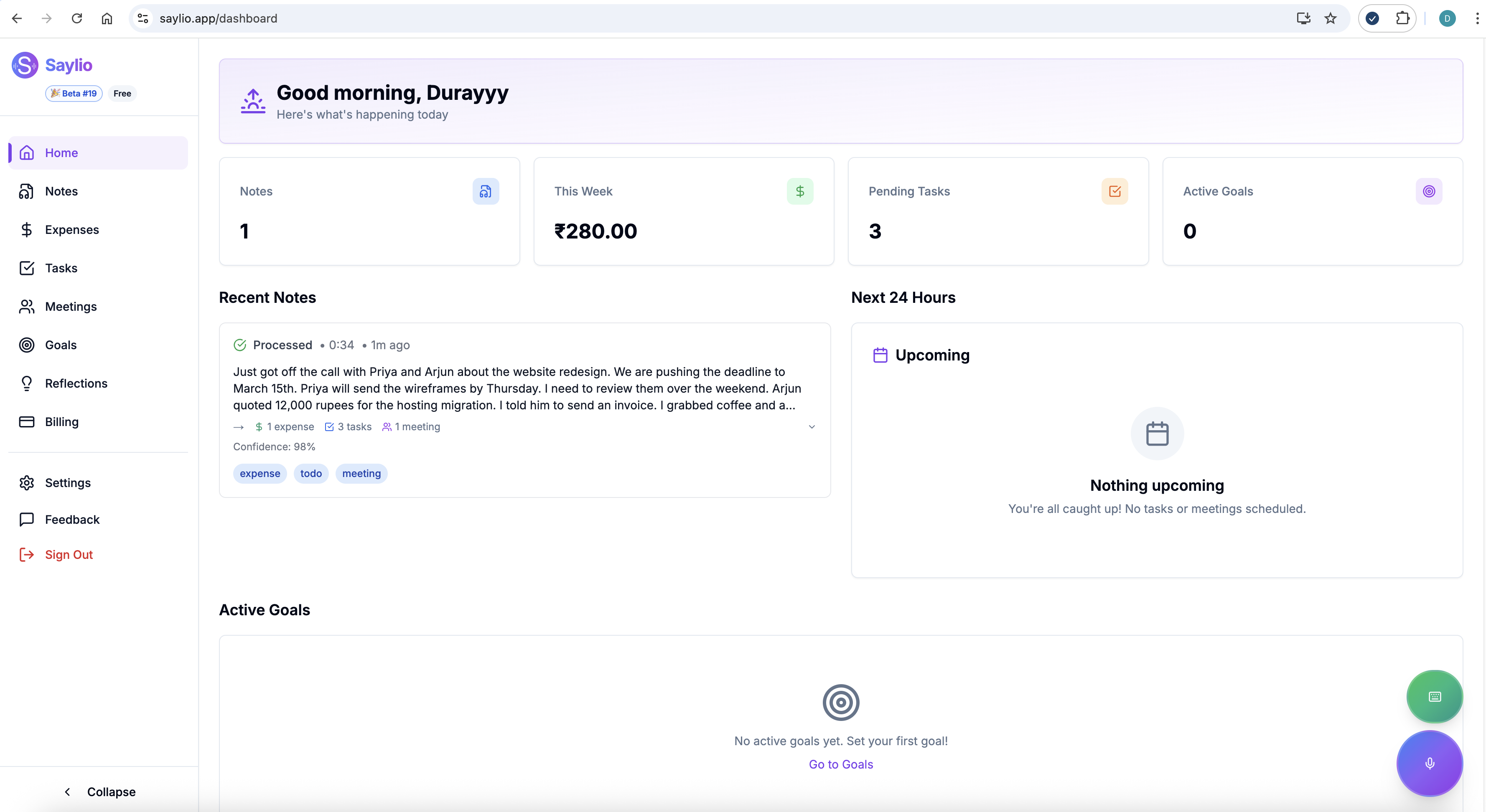Go to Reflections in sidebar
Viewport: 1486px width, 812px height.
pos(76,383)
